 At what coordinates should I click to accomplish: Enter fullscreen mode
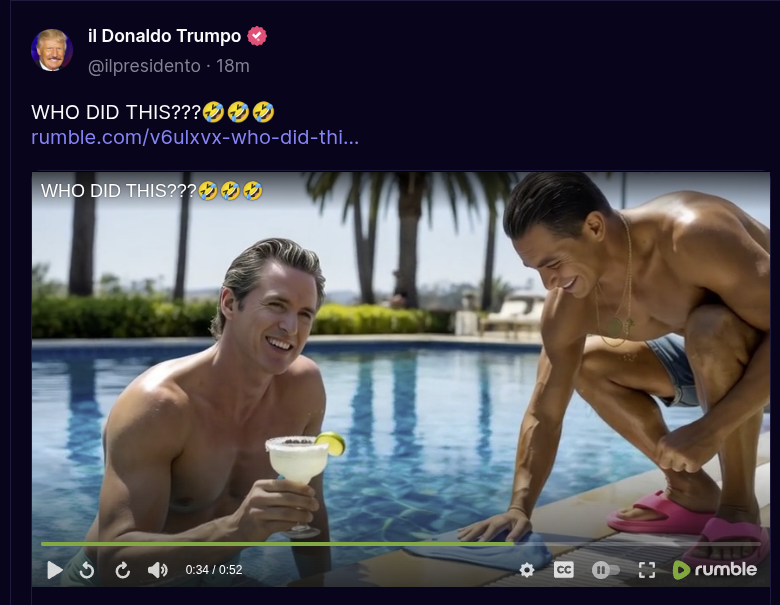[647, 570]
